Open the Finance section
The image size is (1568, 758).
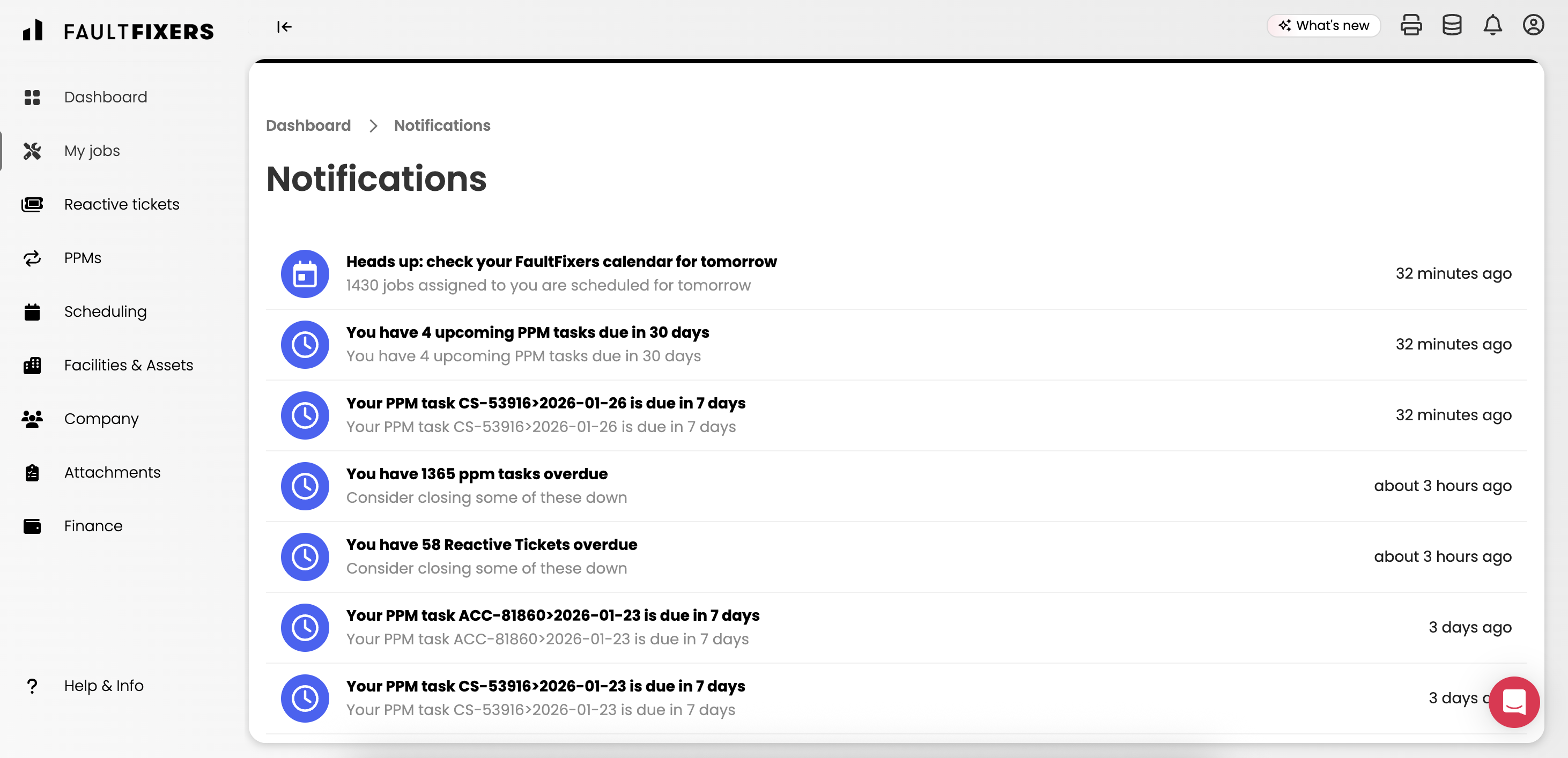pos(93,525)
